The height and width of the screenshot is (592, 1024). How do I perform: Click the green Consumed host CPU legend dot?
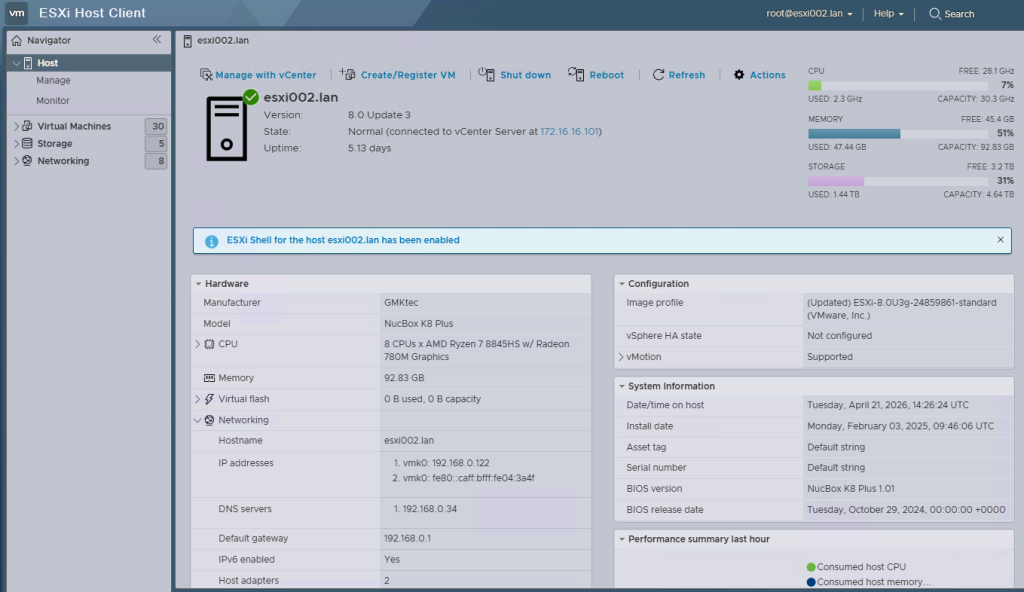(x=811, y=567)
